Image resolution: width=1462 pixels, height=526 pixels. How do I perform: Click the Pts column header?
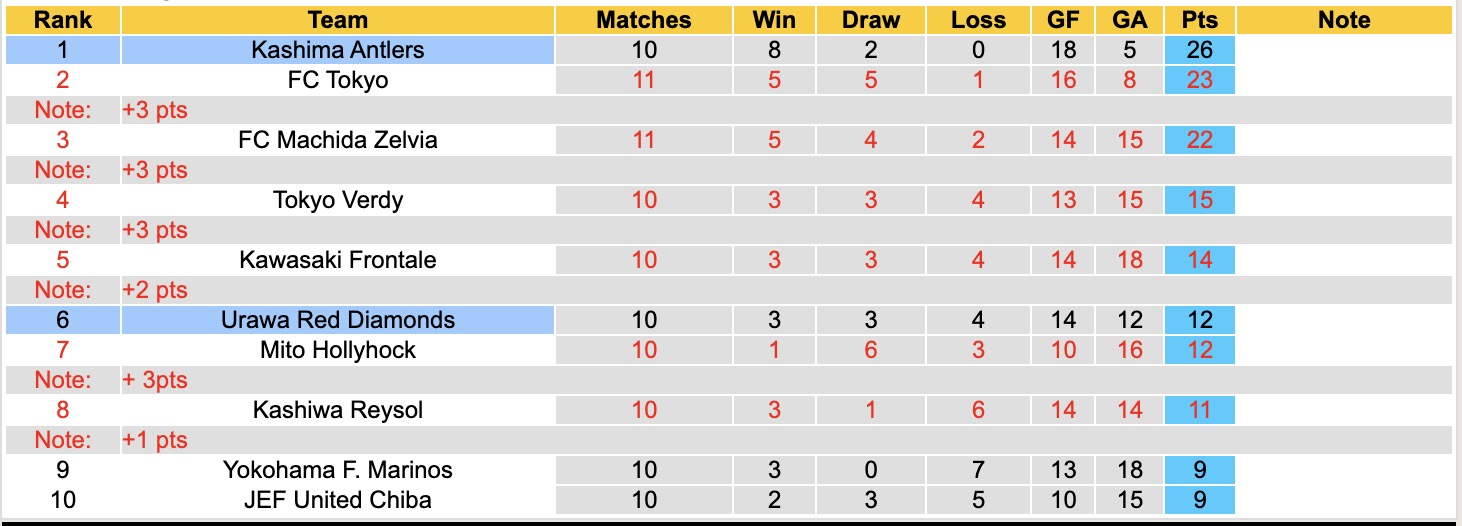pos(1199,20)
